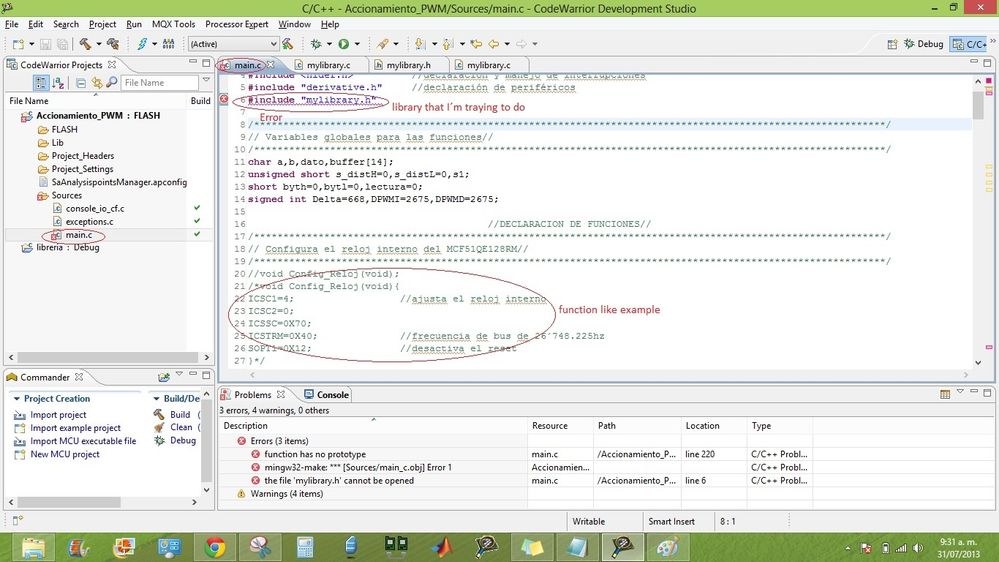Open the (Active) build configuration dropdown
999x562 pixels.
[x=233, y=44]
